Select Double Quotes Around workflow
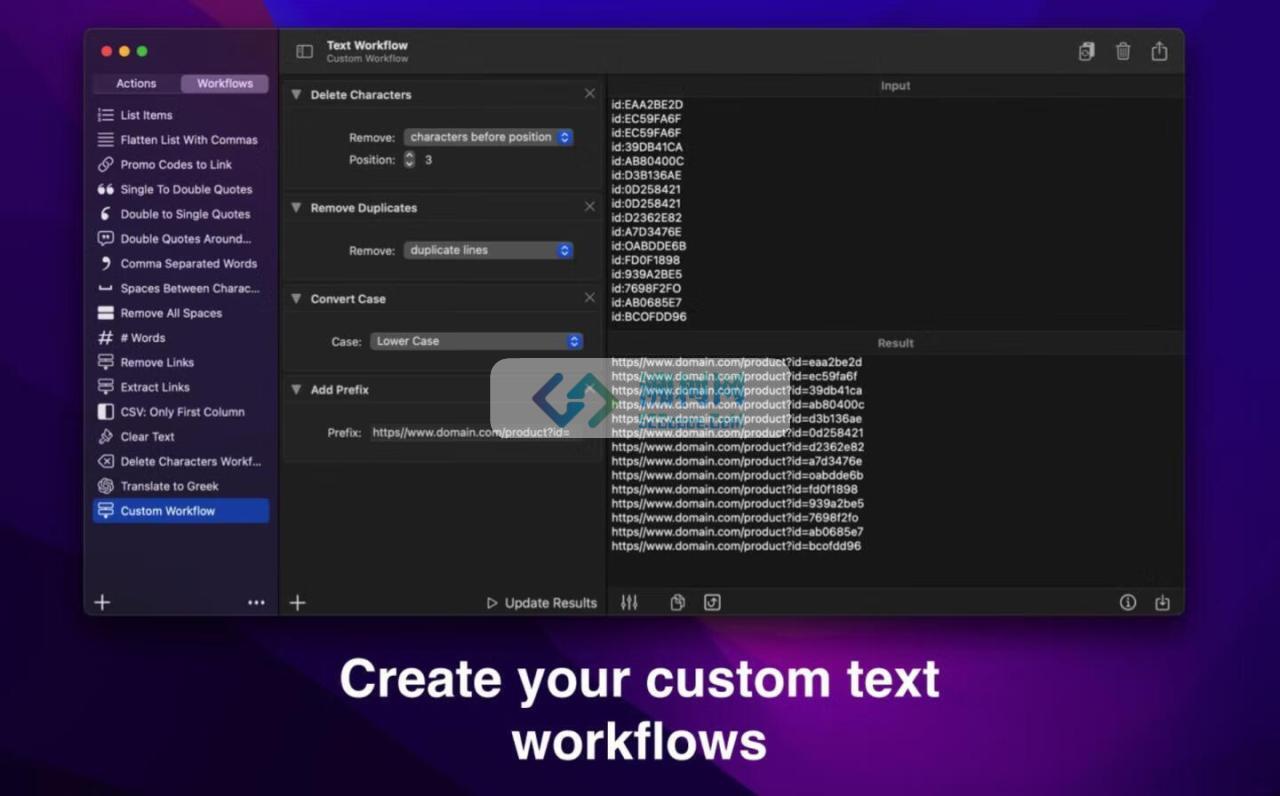1280x796 pixels. (x=181, y=239)
